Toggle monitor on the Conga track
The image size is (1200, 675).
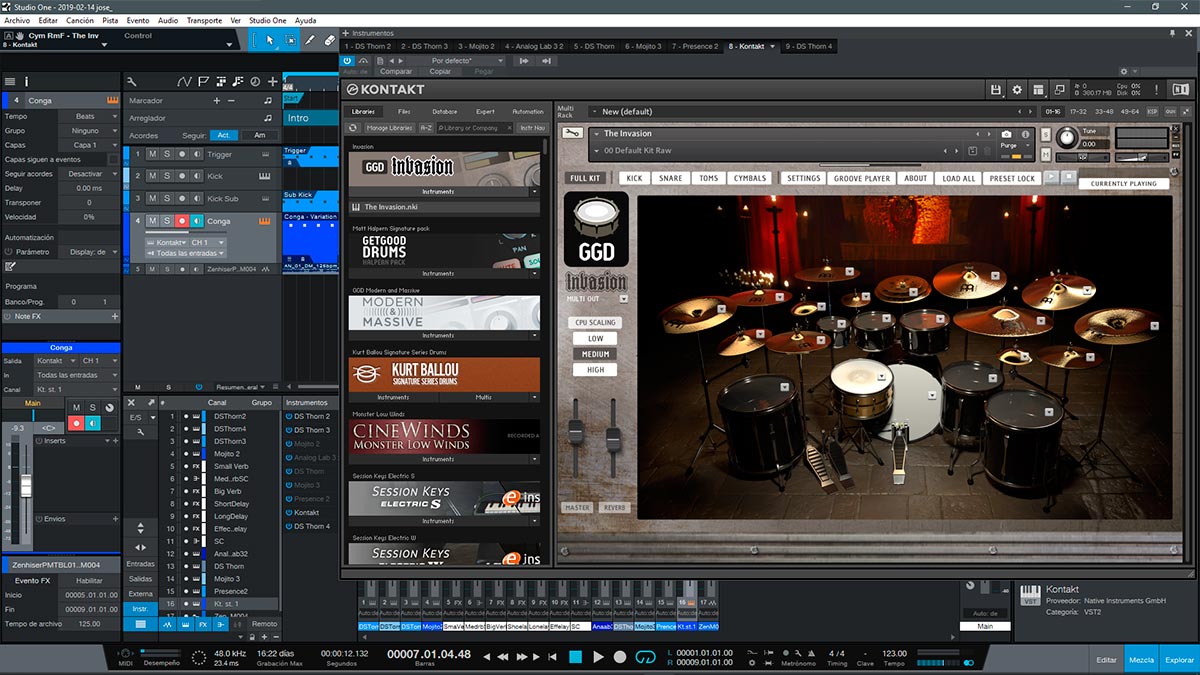197,221
